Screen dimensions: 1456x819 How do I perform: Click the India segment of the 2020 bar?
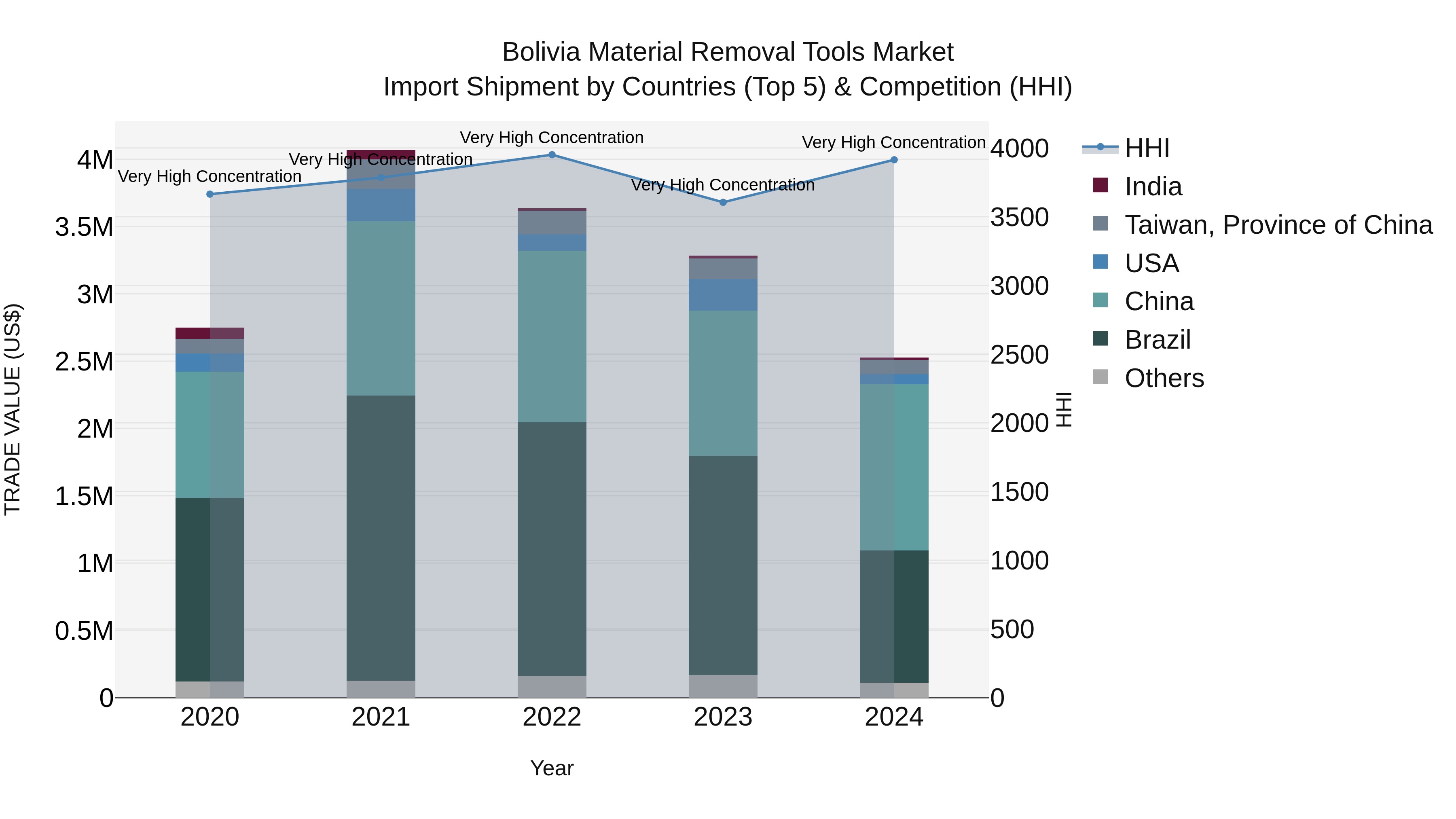(210, 334)
